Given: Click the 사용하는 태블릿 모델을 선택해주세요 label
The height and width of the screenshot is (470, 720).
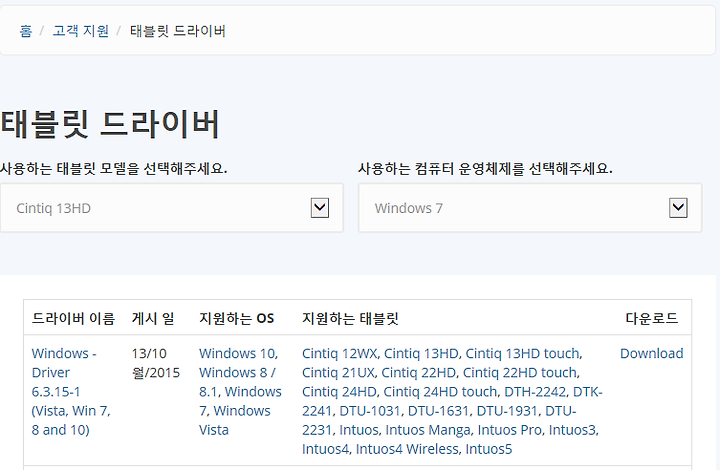Looking at the screenshot, I should point(113,169).
